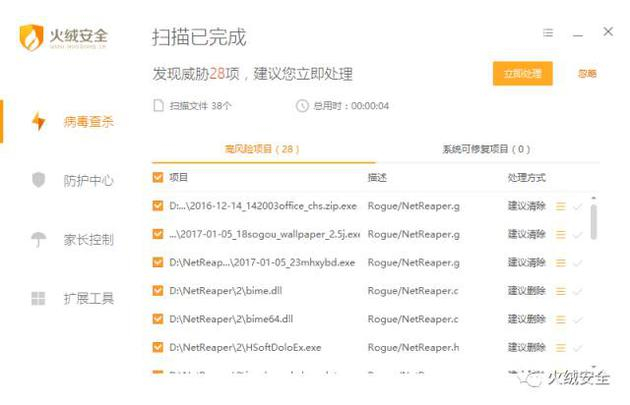
Task: Click 建议删除 for bime64.dll row
Action: coord(526,319)
